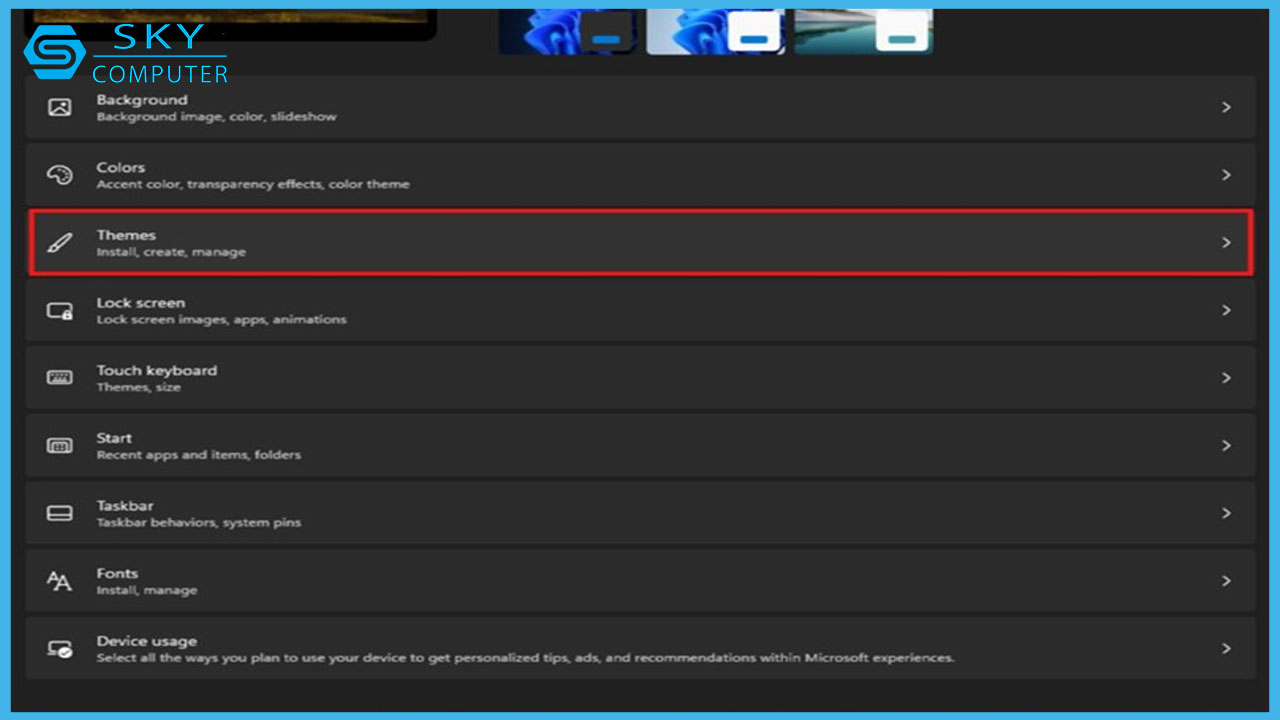
Task: Click the Background picture icon
Action: 60,107
